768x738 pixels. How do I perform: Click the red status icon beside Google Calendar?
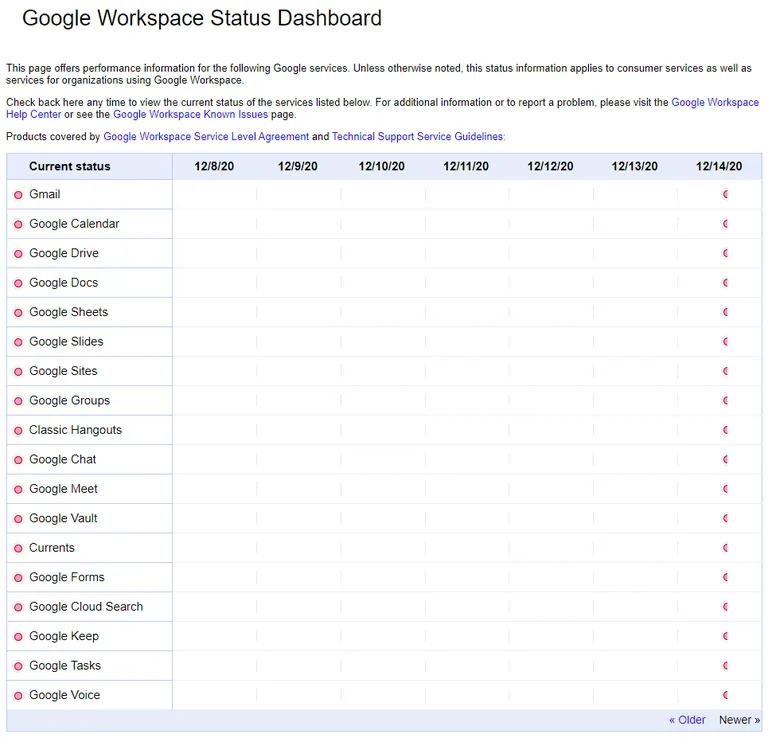pos(18,224)
